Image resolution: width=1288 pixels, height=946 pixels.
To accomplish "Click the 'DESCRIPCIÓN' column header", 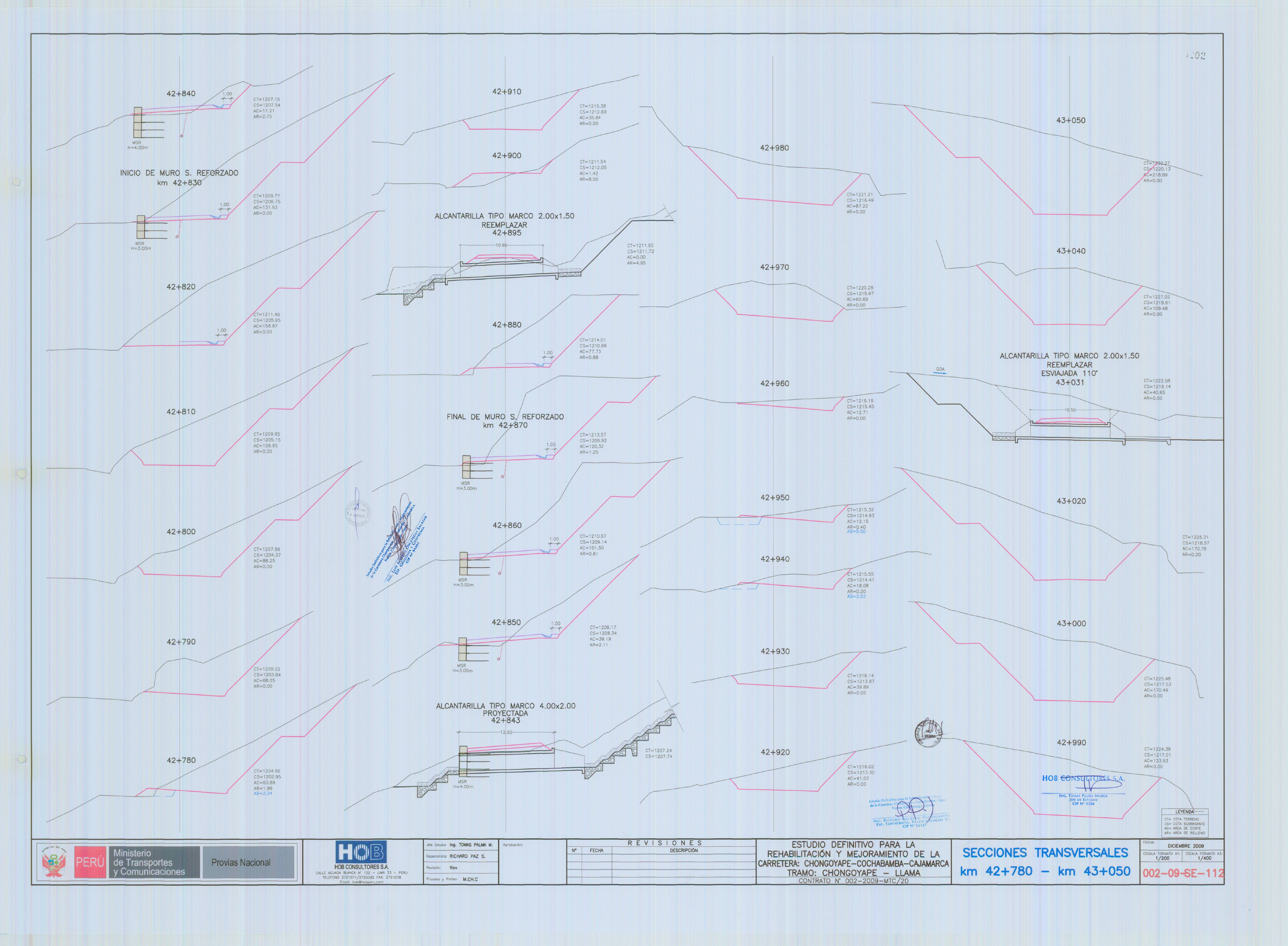I will [684, 850].
